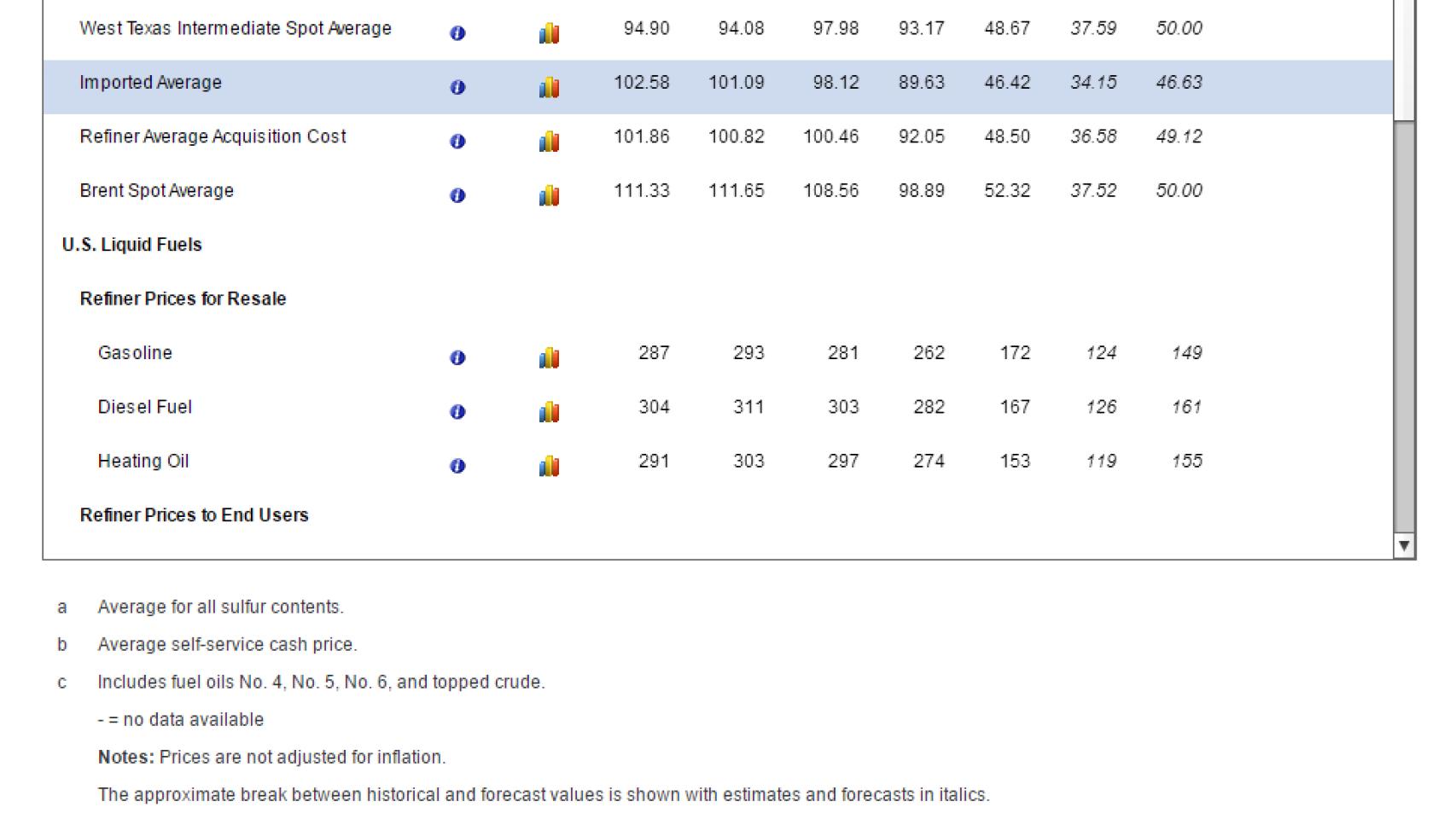Open info icon for Heating Oil

tap(457, 466)
